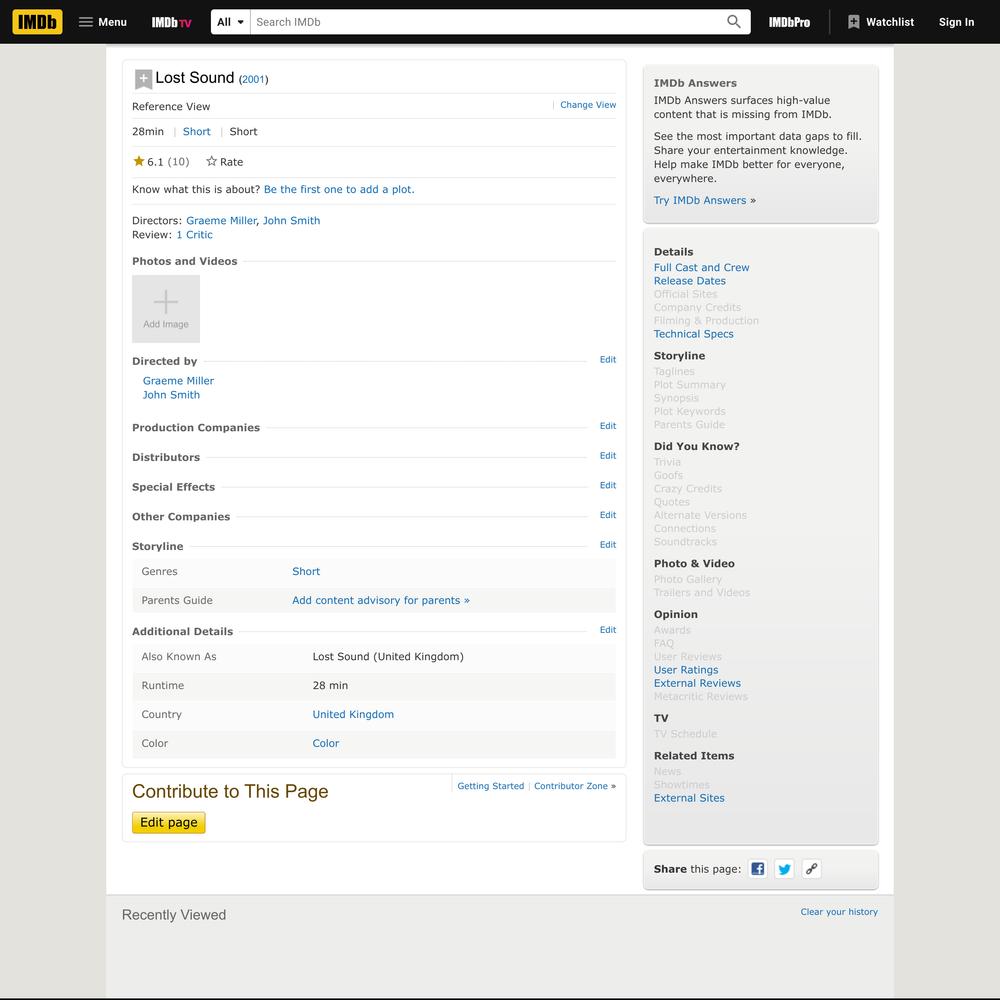Open the hamburger Menu
Image resolution: width=1000 pixels, height=1000 pixels.
[x=103, y=22]
